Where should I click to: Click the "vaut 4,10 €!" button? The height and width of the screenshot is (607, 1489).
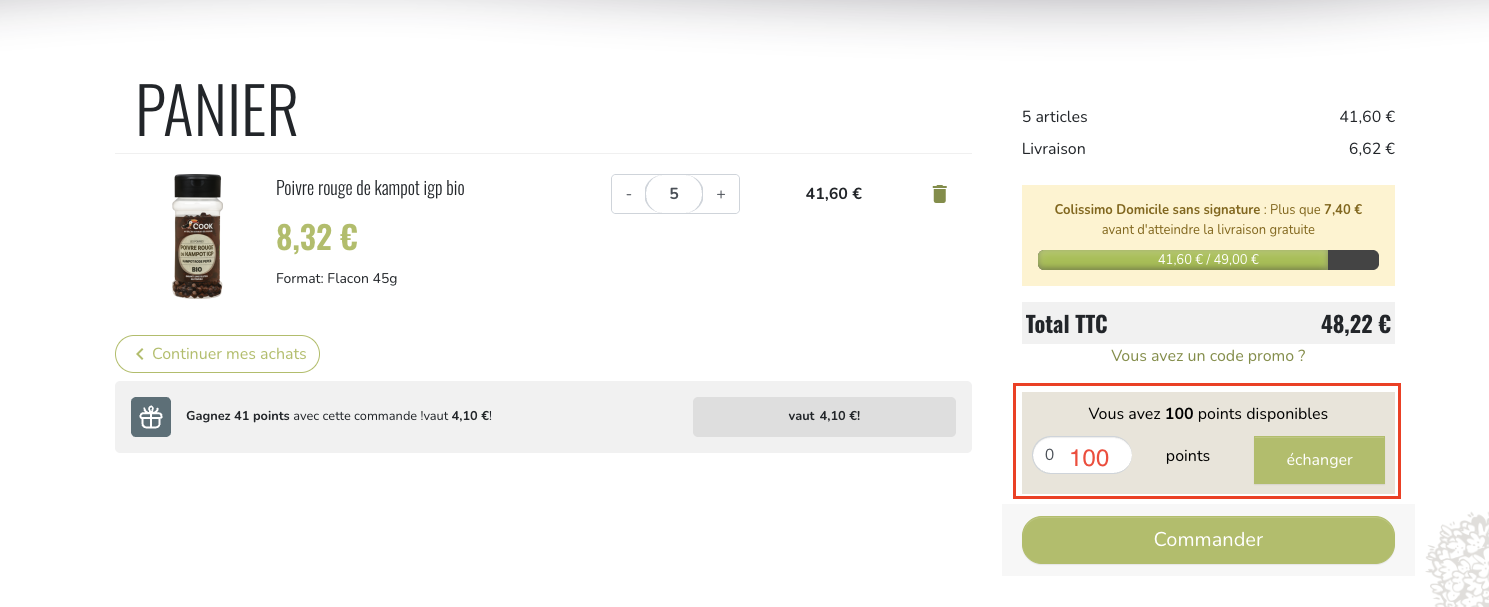click(824, 417)
